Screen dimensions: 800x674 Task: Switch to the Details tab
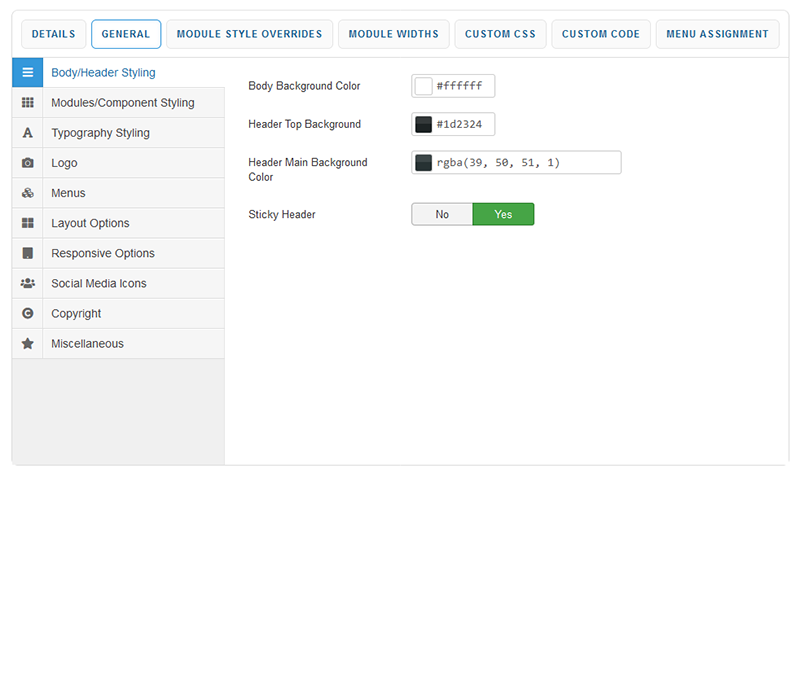(53, 34)
